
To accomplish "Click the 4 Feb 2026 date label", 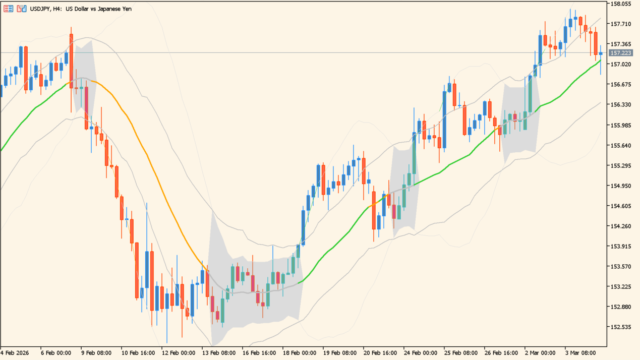I will click(x=15, y=353).
